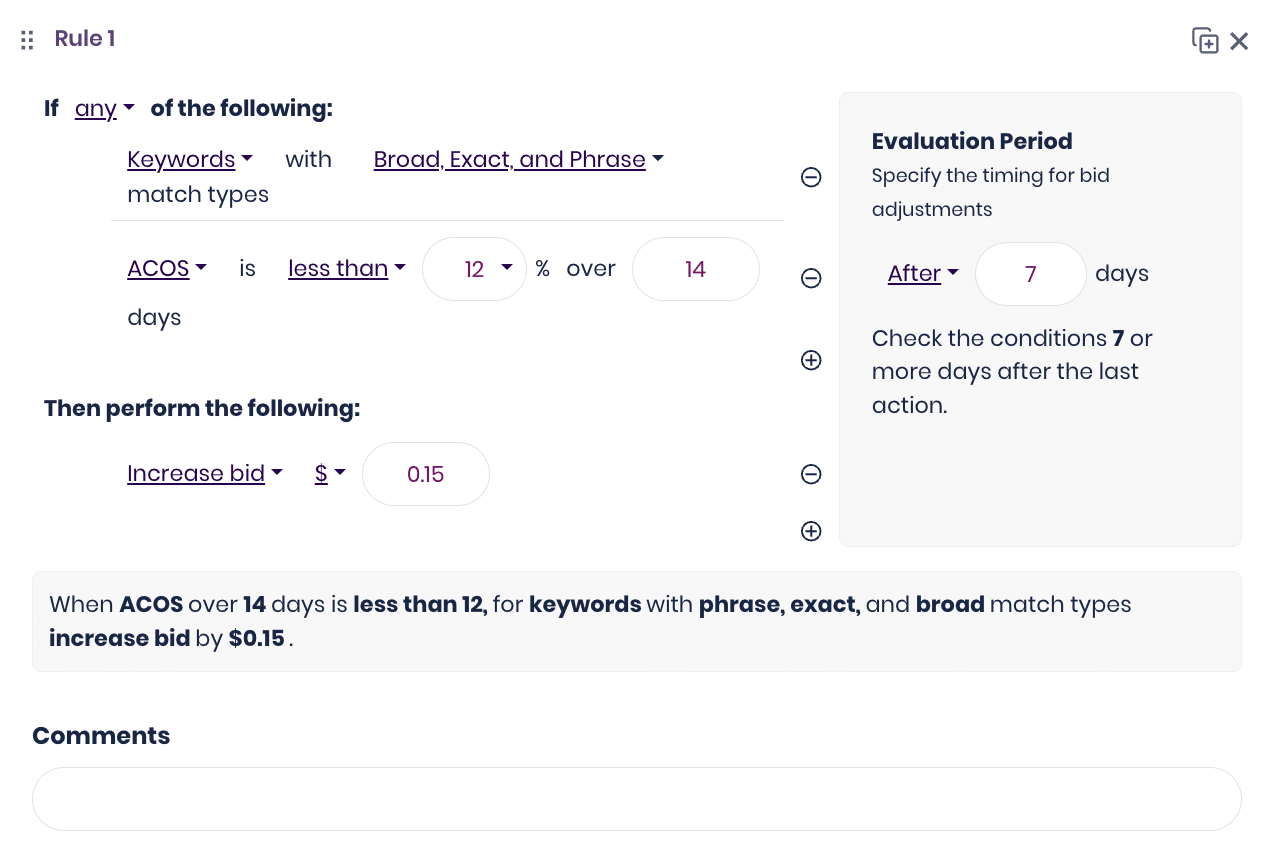Open the Increase bid action dropdown
The image size is (1270, 856).
[205, 473]
